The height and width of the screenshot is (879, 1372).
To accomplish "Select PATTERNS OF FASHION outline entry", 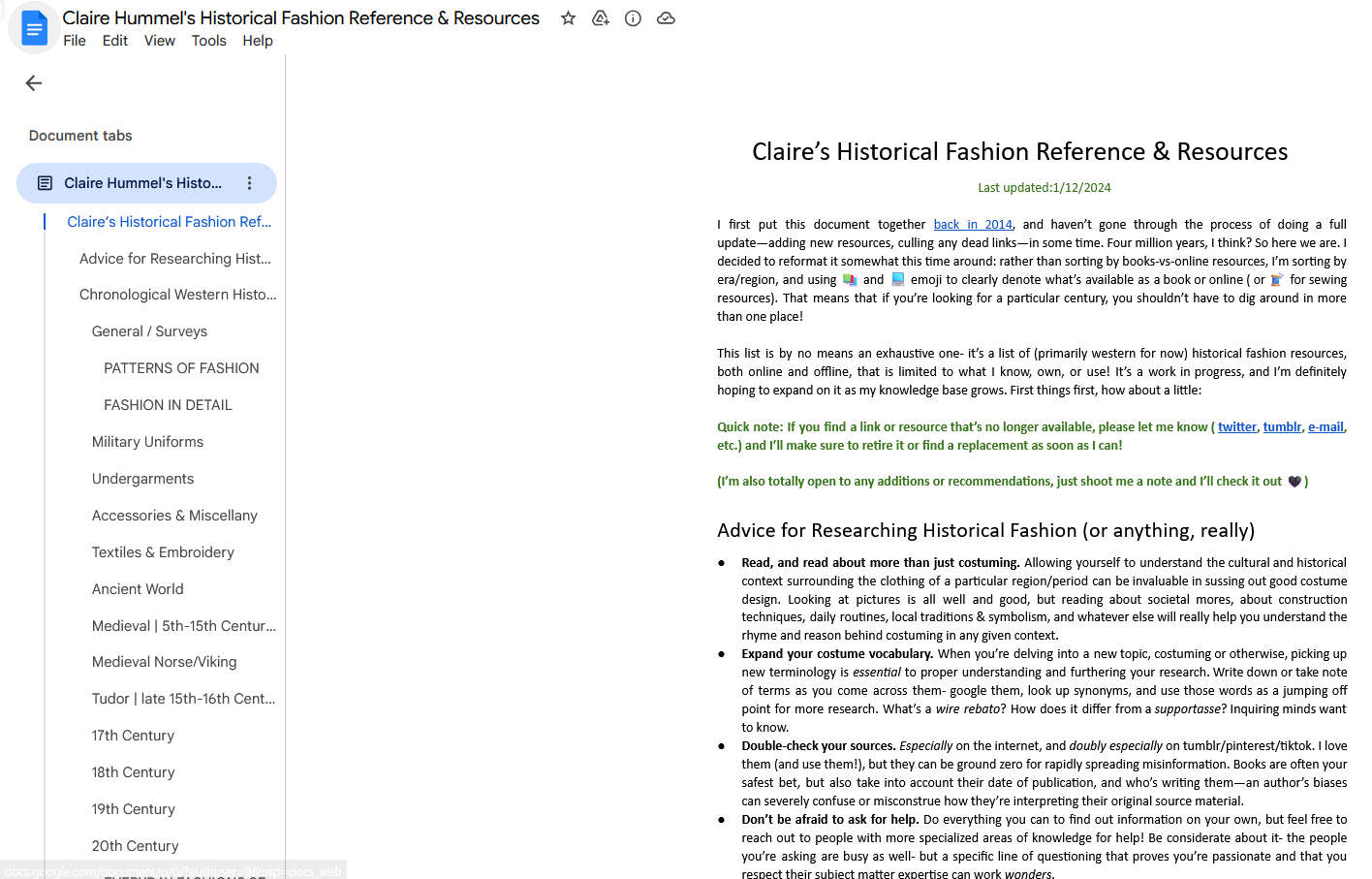I will pos(181,368).
